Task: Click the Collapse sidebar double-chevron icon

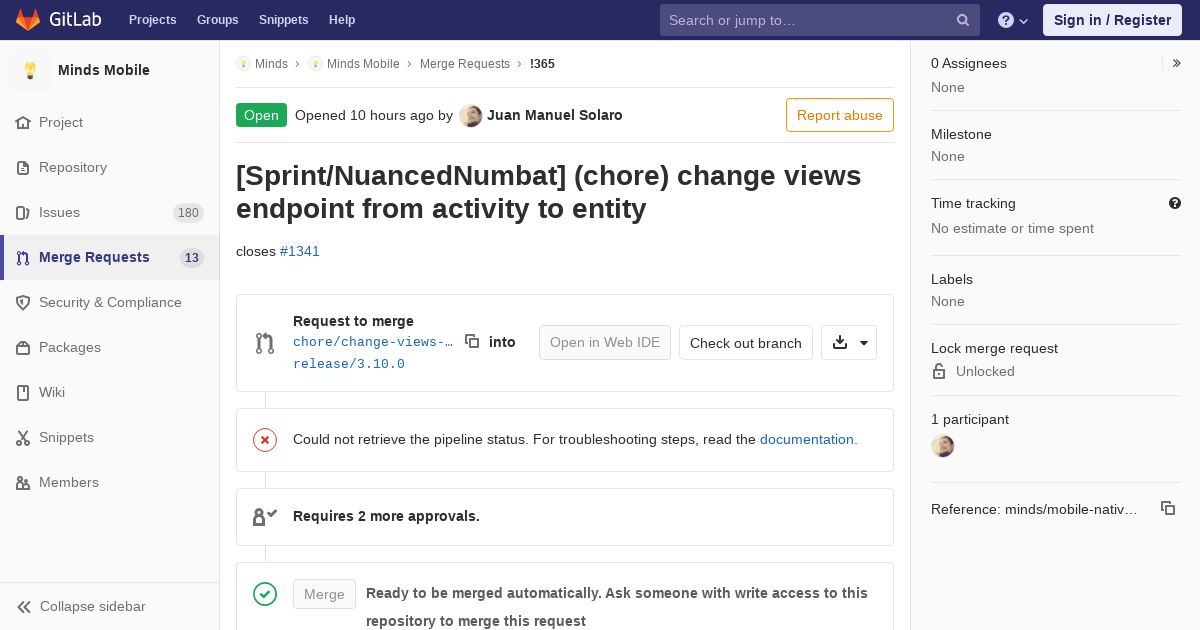Action: point(24,606)
